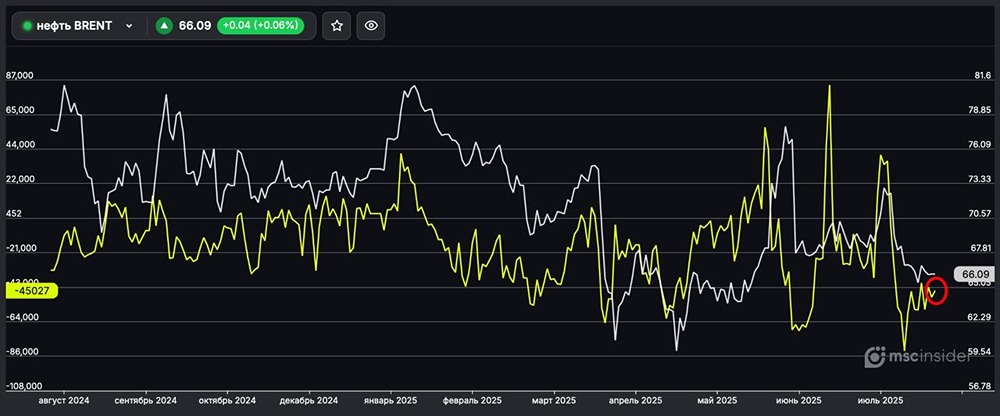Screen dimensions: 1000x416
Task: Click the 87,000 label on left axis
Action: [x=20, y=76]
